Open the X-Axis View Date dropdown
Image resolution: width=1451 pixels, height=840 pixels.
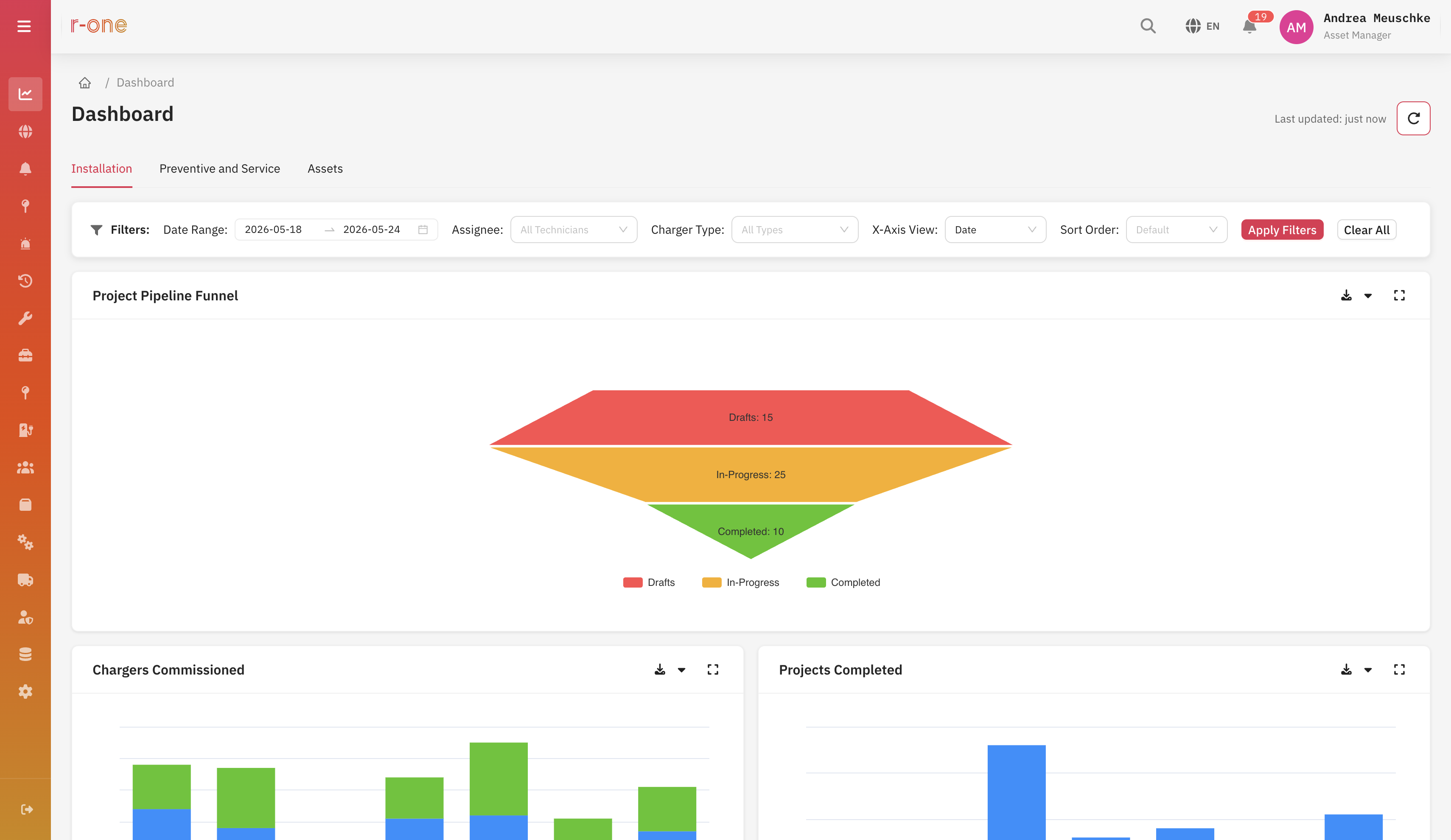995,230
